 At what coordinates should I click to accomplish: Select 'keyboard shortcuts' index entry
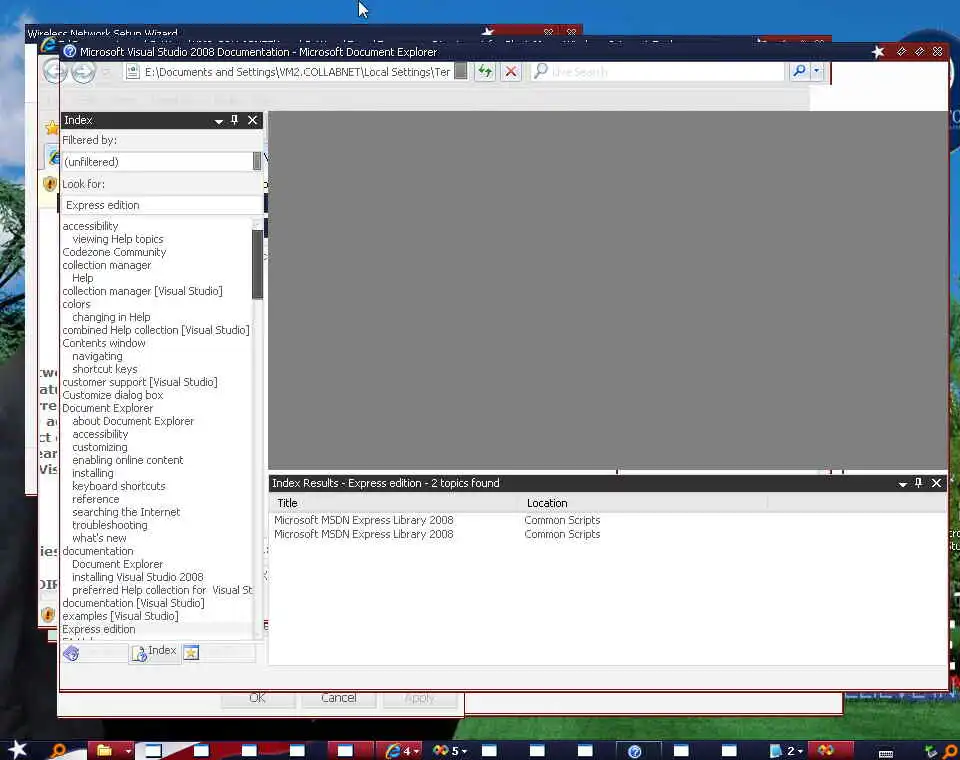119,486
